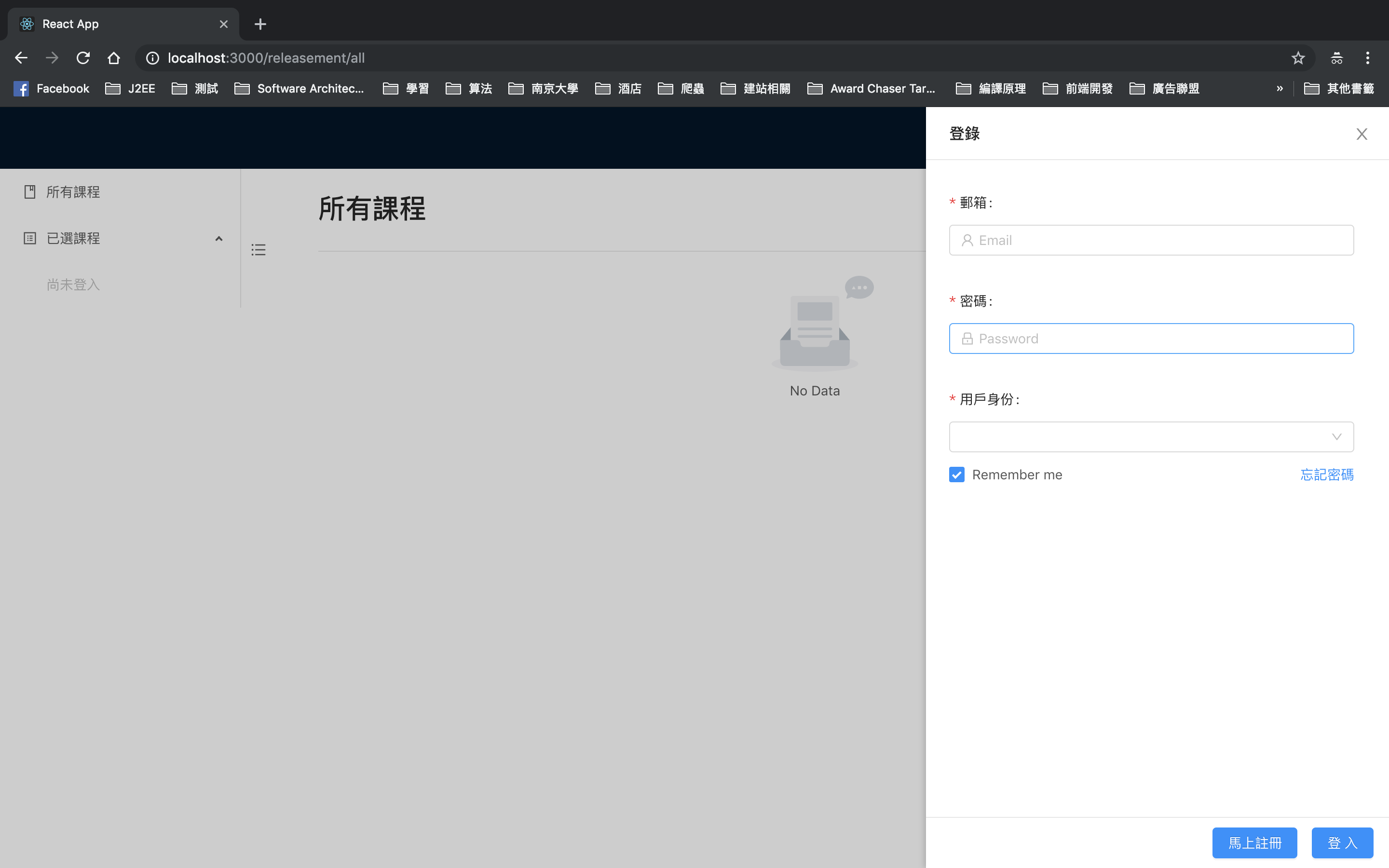Click the 馬上註冊 button
This screenshot has height=868, width=1389.
[1254, 842]
